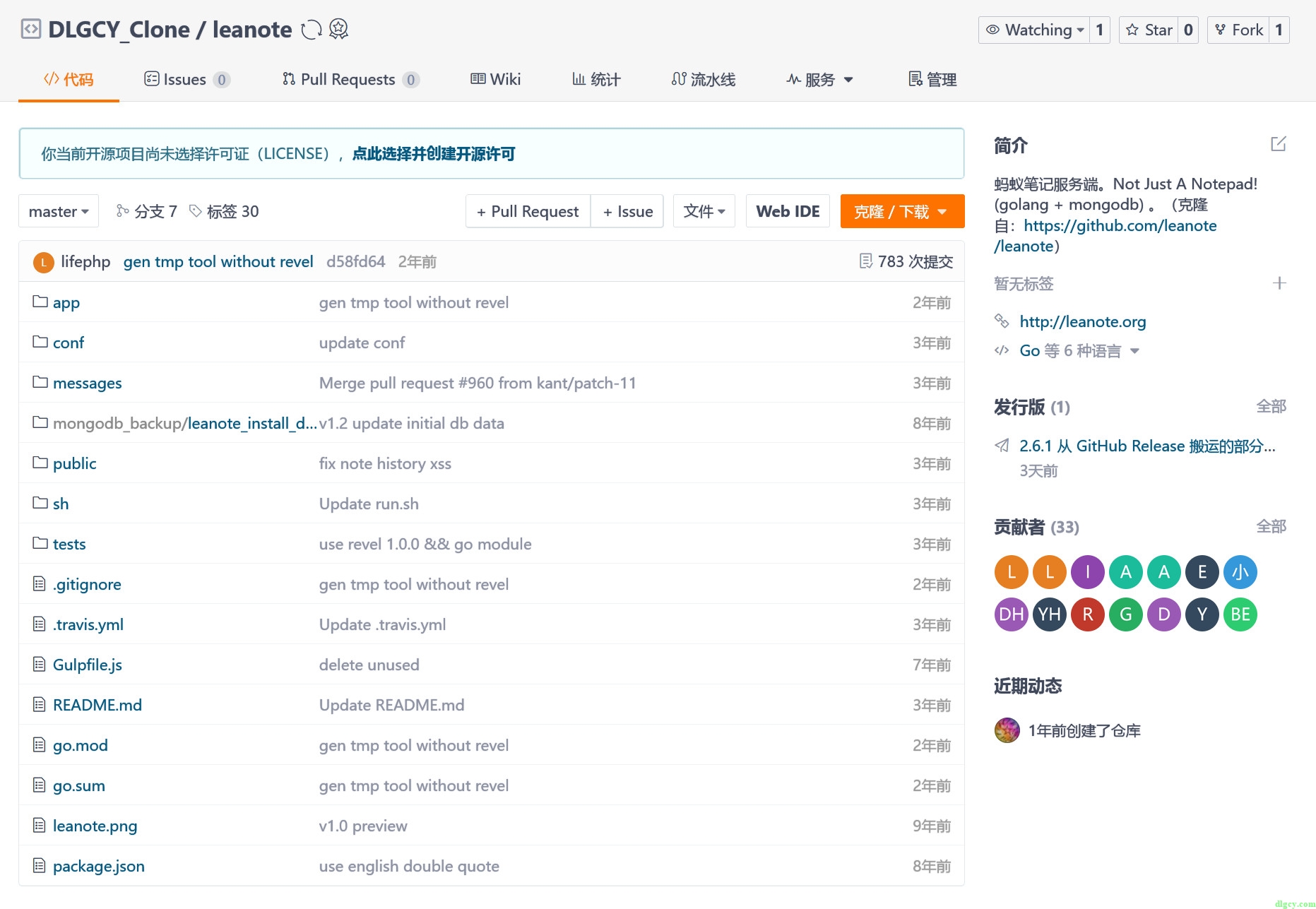Open the Wiki tab
Image resolution: width=1316 pixels, height=909 pixels.
click(x=495, y=80)
